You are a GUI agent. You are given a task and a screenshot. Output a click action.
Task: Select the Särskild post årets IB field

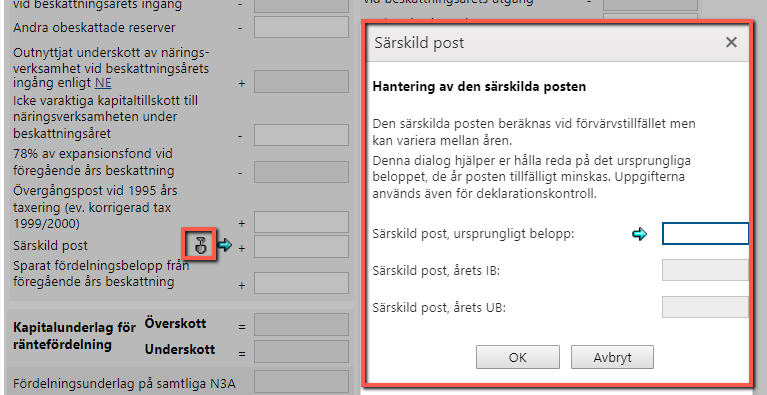[705, 270]
